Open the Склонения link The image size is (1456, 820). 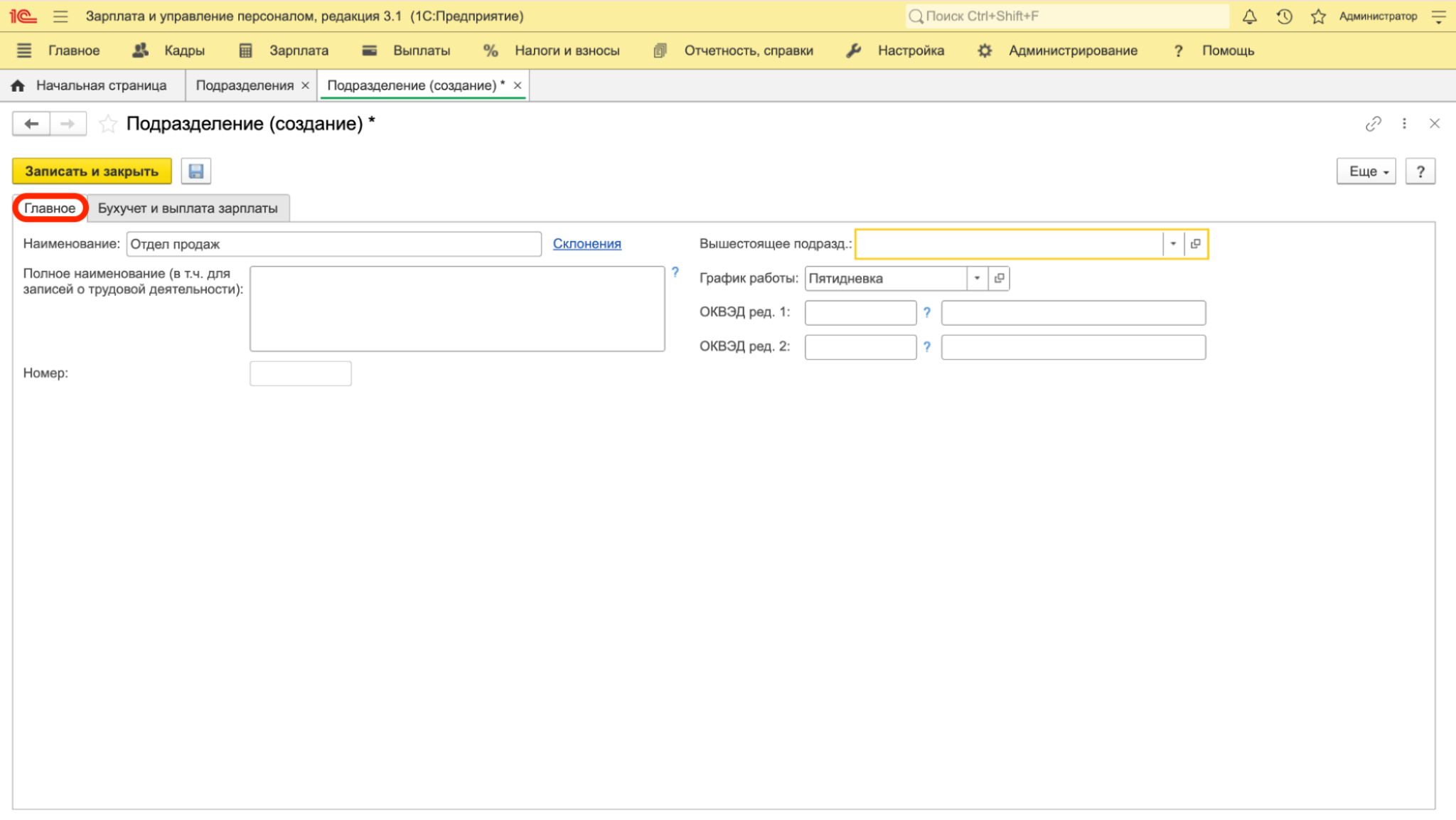(x=587, y=244)
